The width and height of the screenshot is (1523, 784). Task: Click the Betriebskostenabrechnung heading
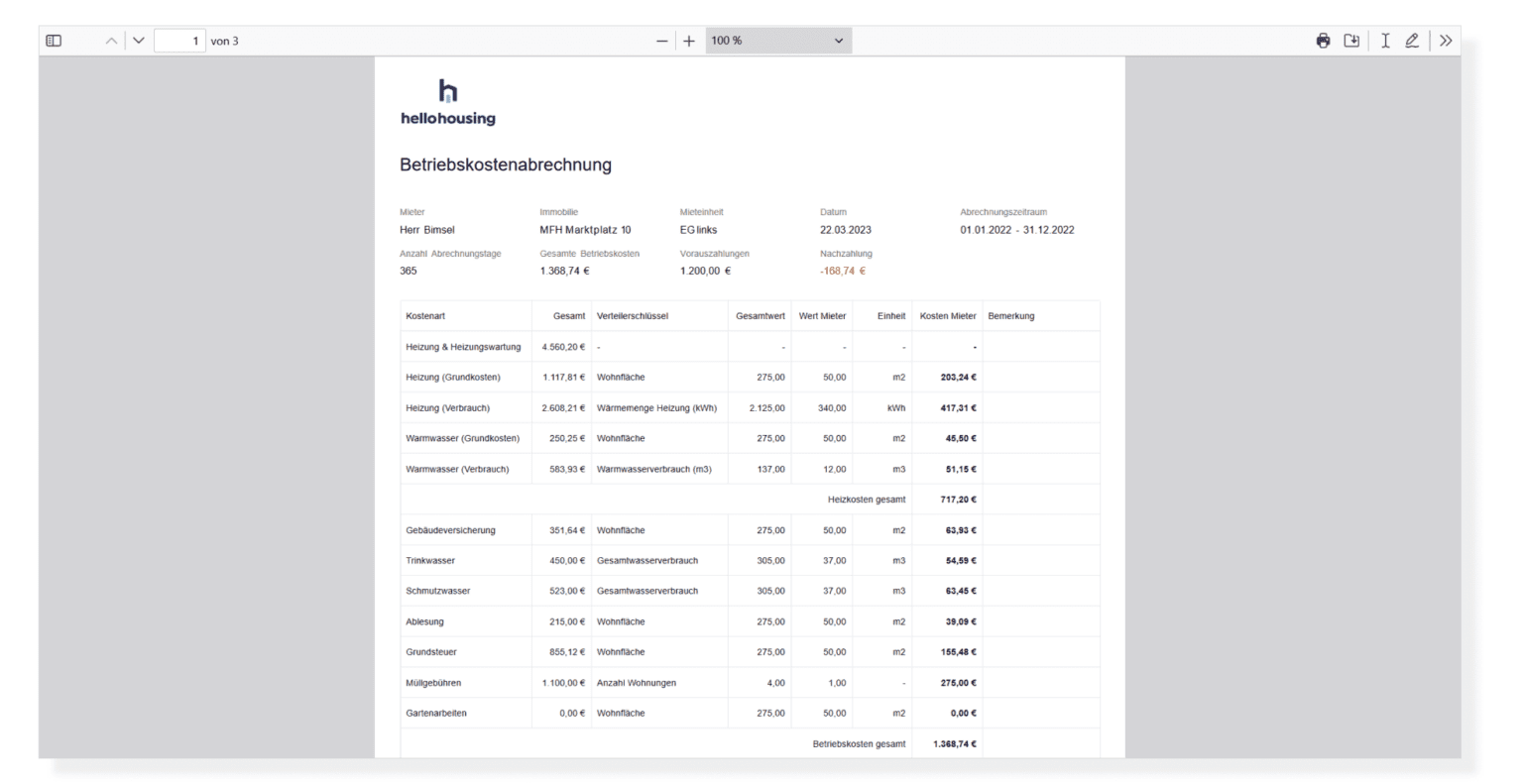506,165
